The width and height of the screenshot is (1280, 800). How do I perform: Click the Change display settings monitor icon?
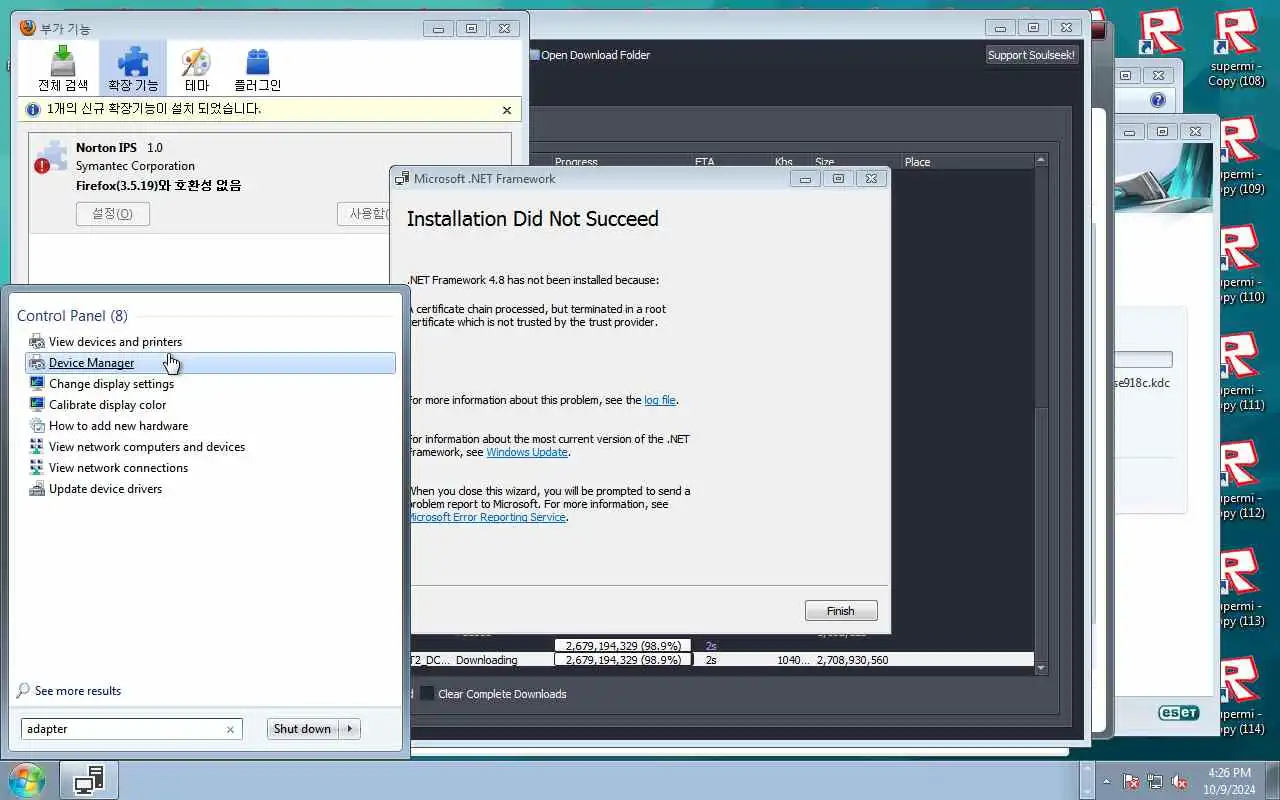coord(37,384)
